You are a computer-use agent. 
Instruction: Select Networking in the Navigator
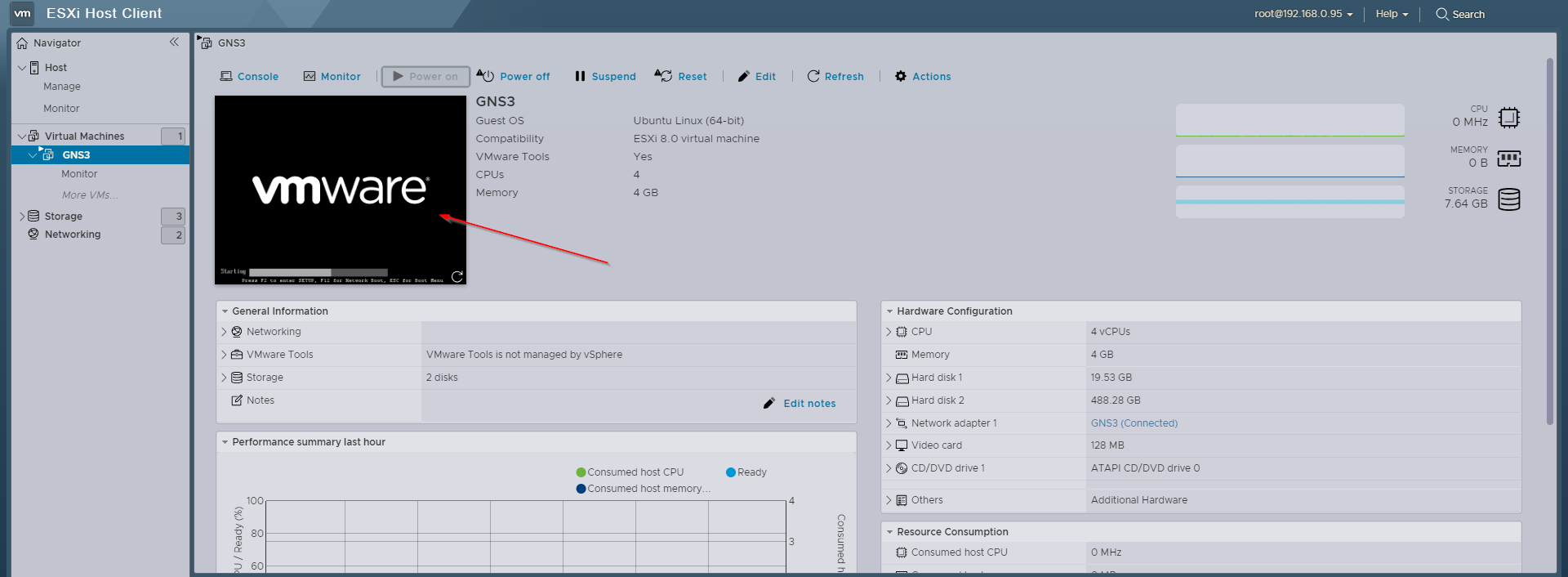(x=73, y=235)
